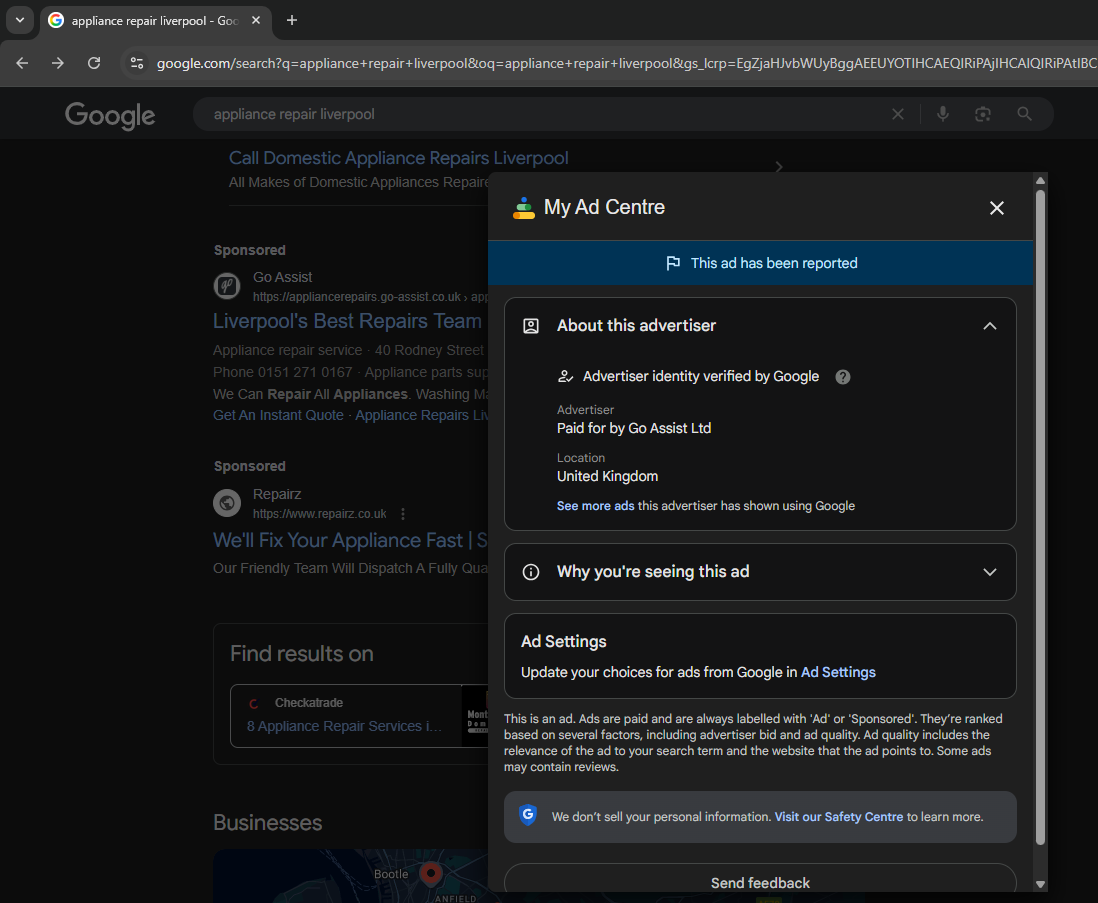
Task: Open Google Lens image search icon
Action: click(x=983, y=114)
